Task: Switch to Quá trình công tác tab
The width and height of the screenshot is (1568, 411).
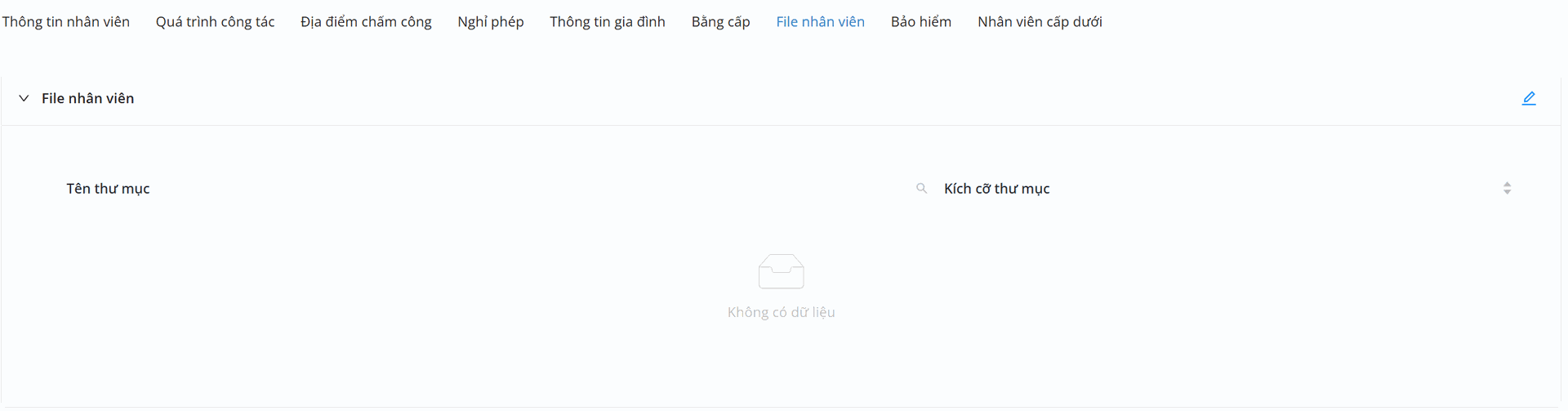Action: (x=215, y=22)
